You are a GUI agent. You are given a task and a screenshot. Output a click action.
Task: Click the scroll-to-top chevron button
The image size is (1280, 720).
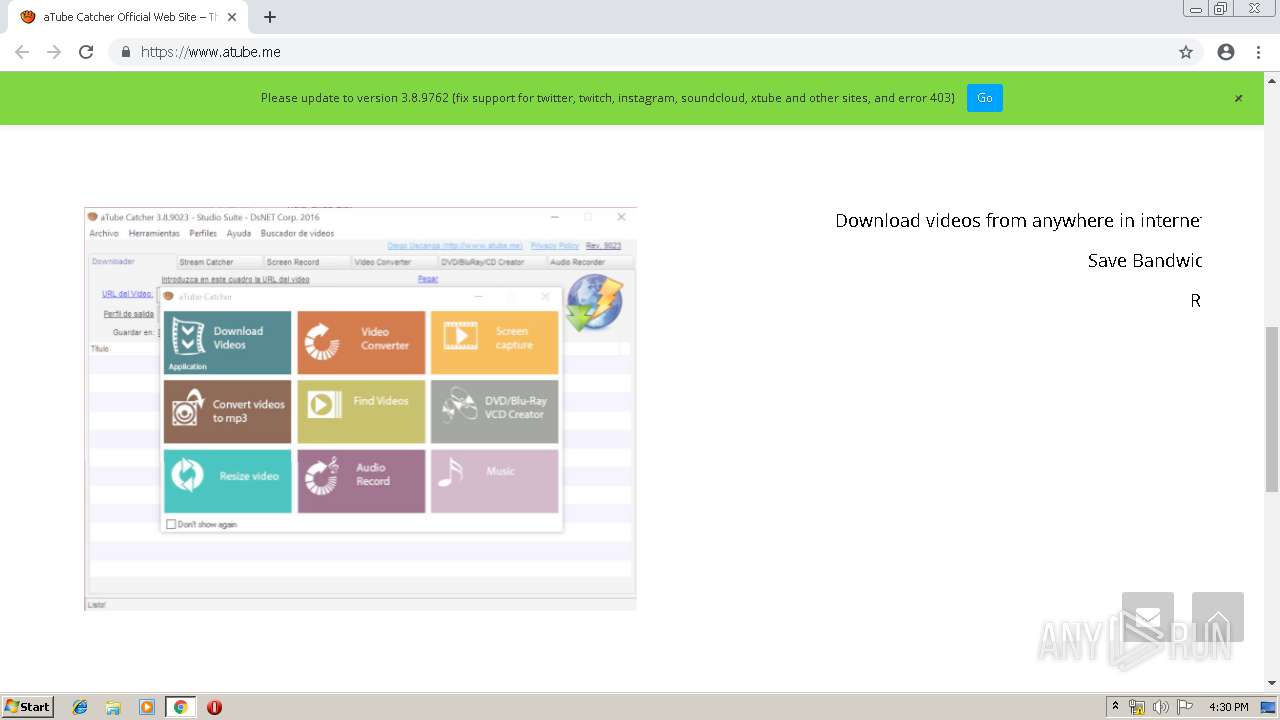(1218, 617)
